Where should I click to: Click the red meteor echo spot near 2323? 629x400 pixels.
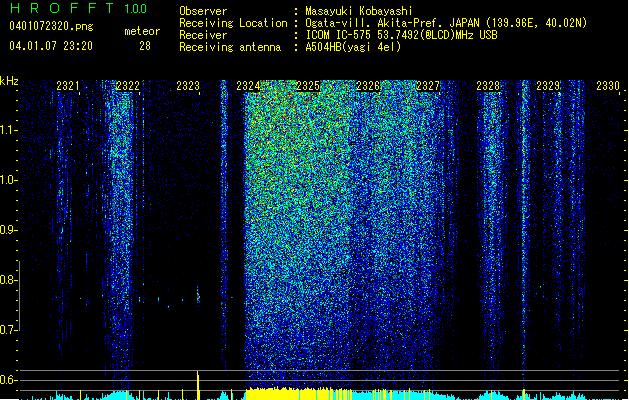198,297
